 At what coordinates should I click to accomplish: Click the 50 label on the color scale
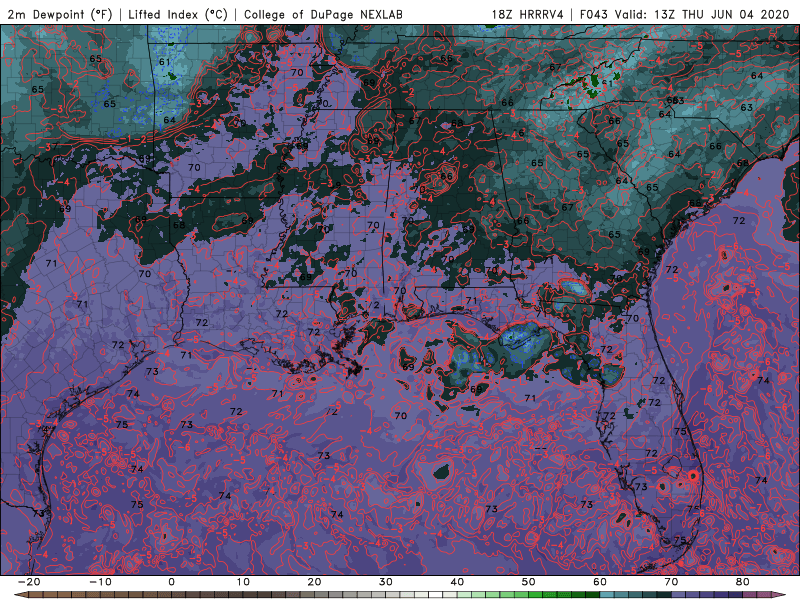coord(529,582)
